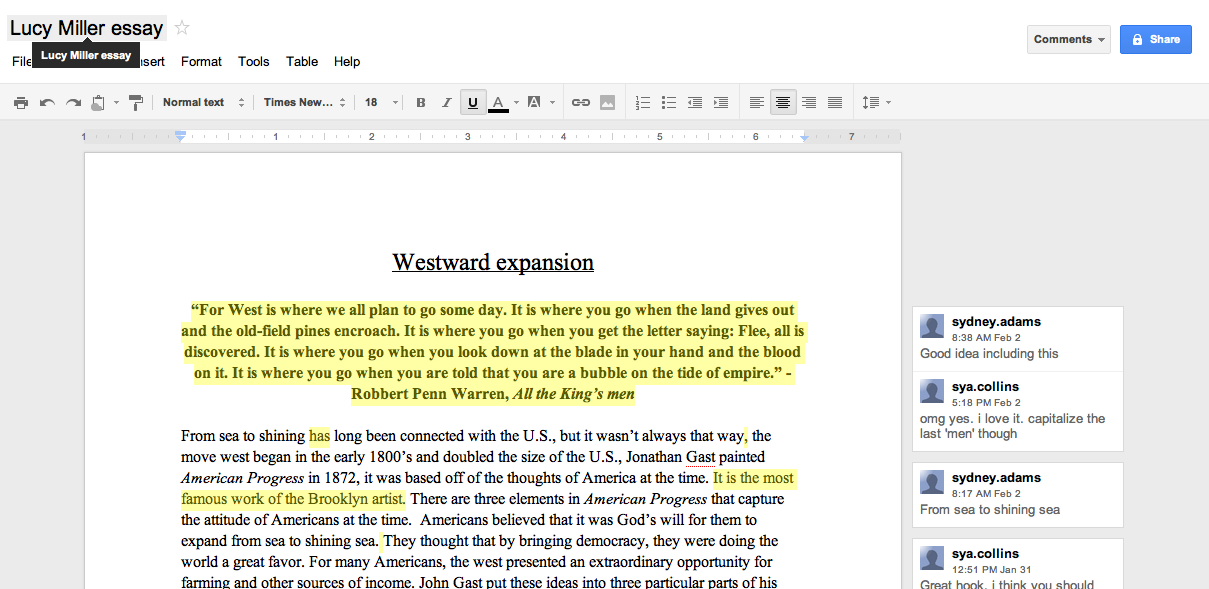The image size is (1209, 589).
Task: Toggle Center align in the toolbar
Action: [783, 102]
